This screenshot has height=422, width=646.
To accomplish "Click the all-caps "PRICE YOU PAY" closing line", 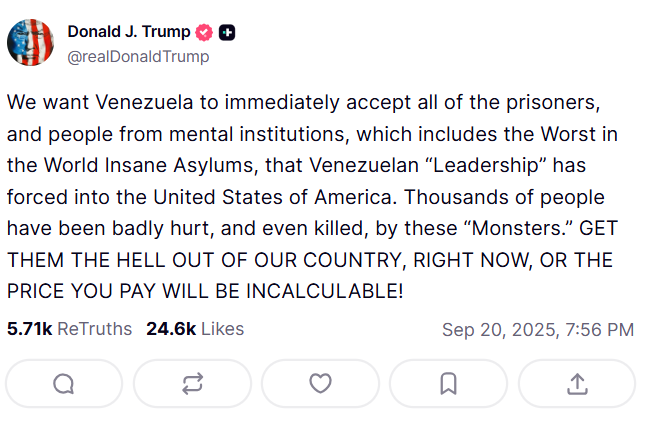I will pyautogui.click(x=207, y=292).
